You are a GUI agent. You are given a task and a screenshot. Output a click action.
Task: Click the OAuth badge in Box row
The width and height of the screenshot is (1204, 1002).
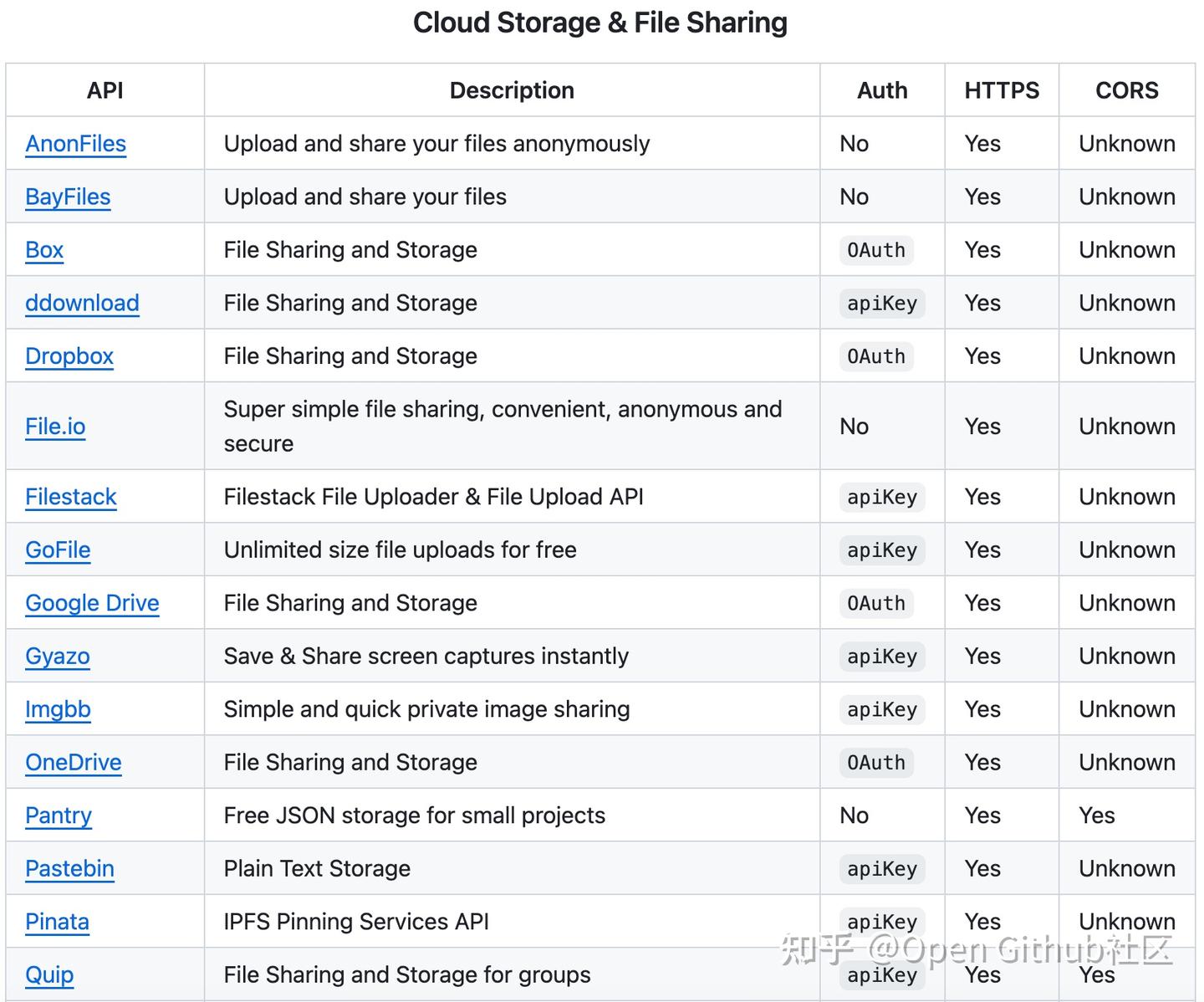coord(875,250)
